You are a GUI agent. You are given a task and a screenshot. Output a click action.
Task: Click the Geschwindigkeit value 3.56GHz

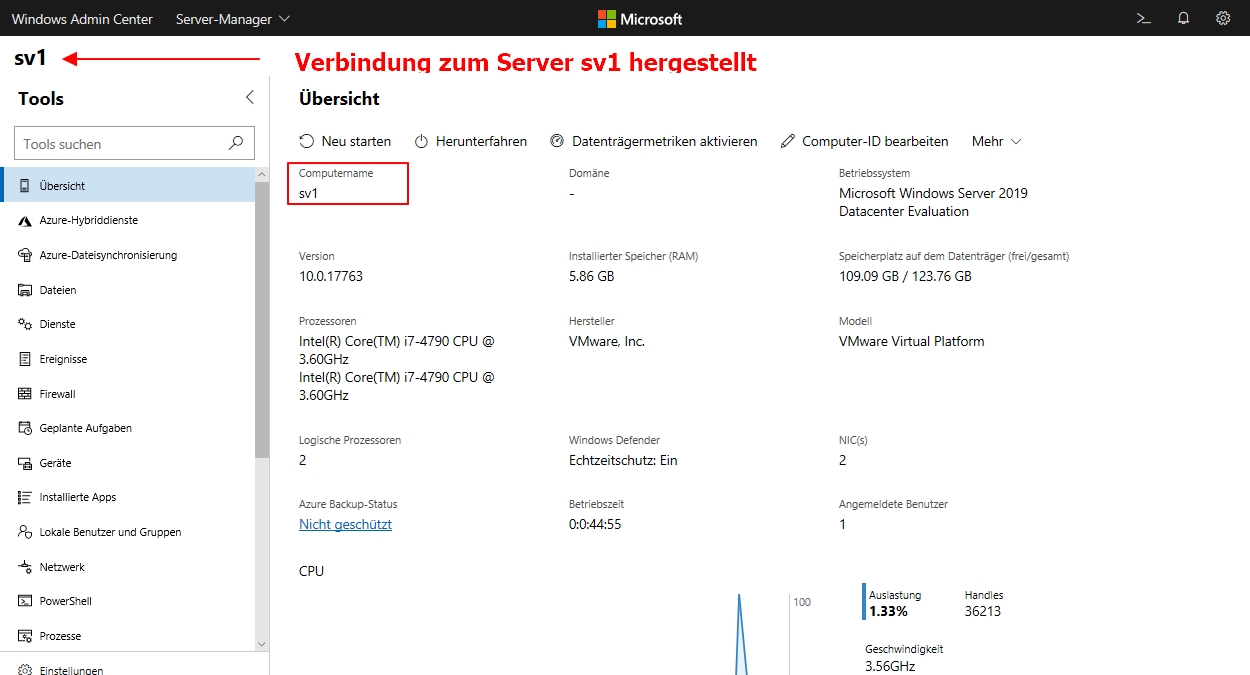(x=890, y=666)
